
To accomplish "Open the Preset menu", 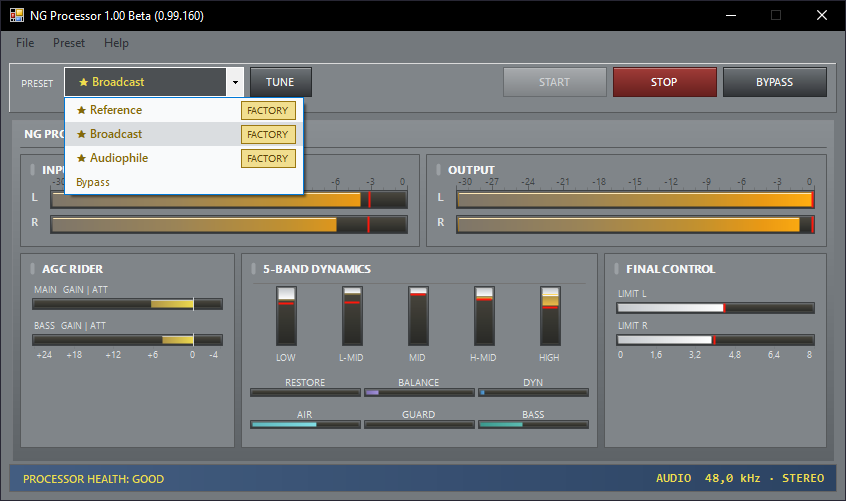I will (x=69, y=43).
